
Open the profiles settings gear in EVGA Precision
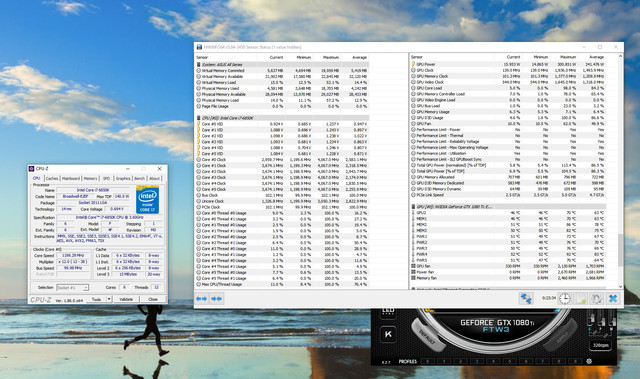[589, 361]
